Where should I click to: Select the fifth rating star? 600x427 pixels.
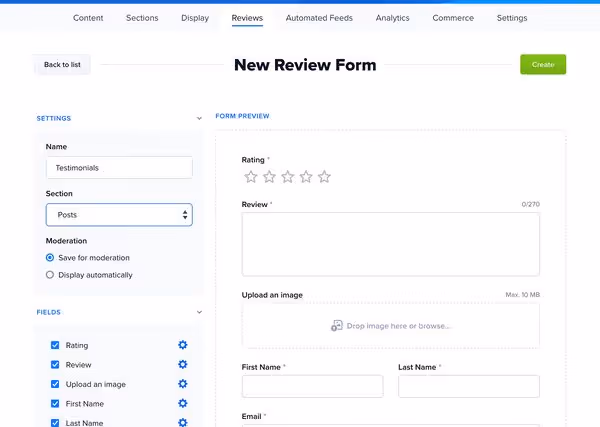click(x=324, y=177)
